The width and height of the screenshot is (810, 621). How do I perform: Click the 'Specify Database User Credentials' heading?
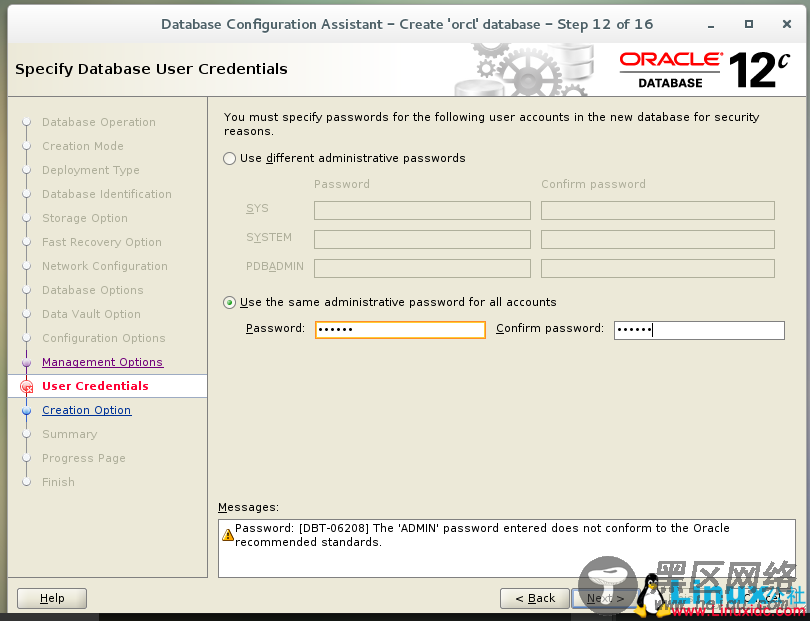click(151, 69)
